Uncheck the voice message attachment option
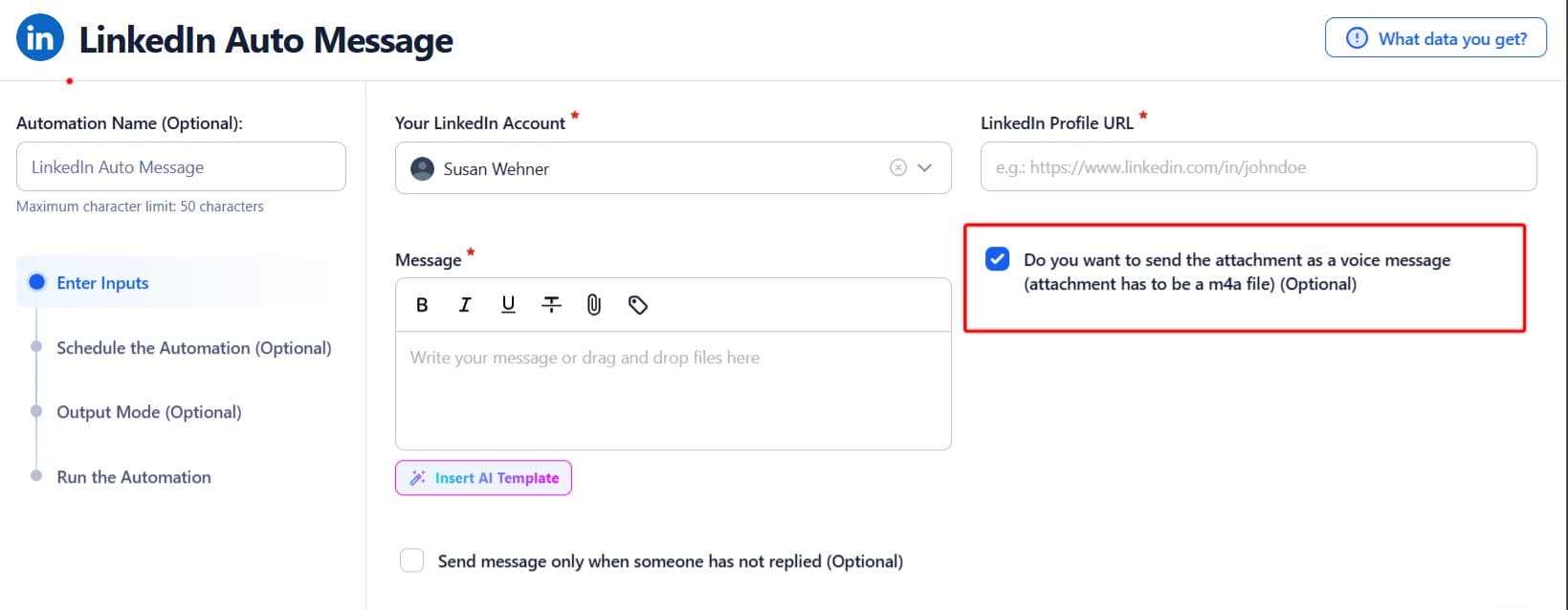This screenshot has height=610, width=1568. click(x=996, y=259)
